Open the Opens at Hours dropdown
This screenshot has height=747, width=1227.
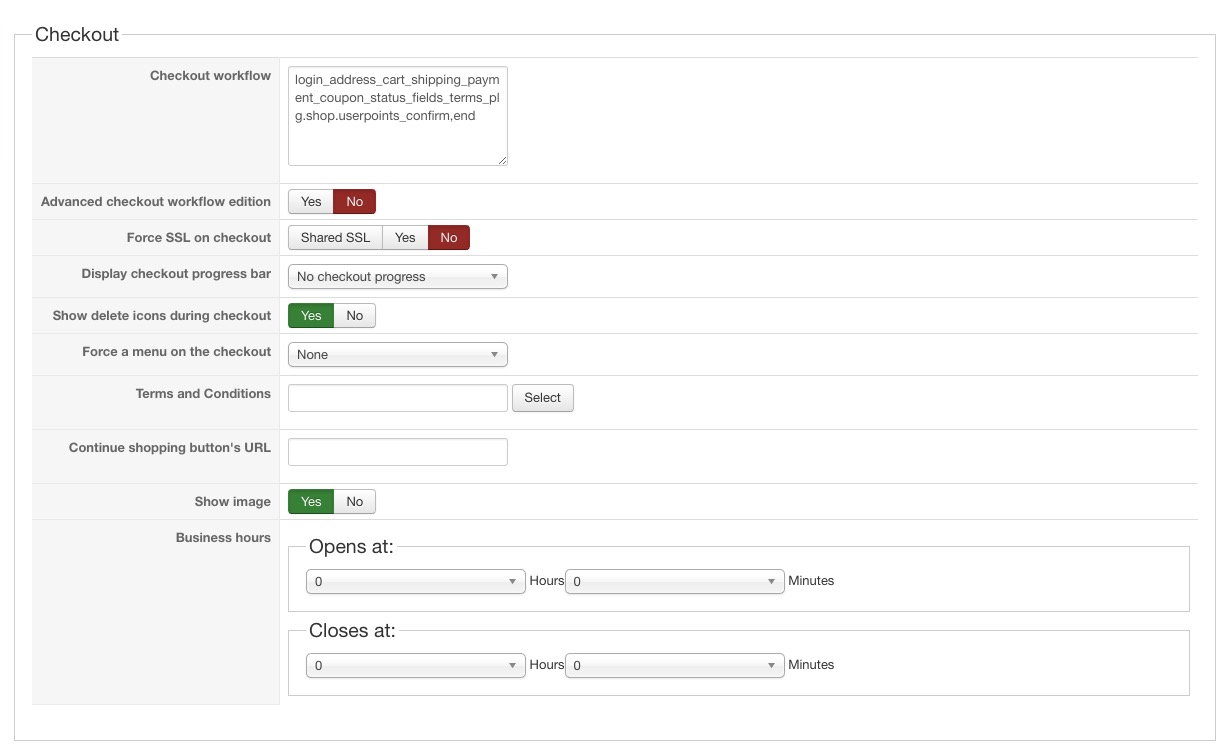[415, 582]
